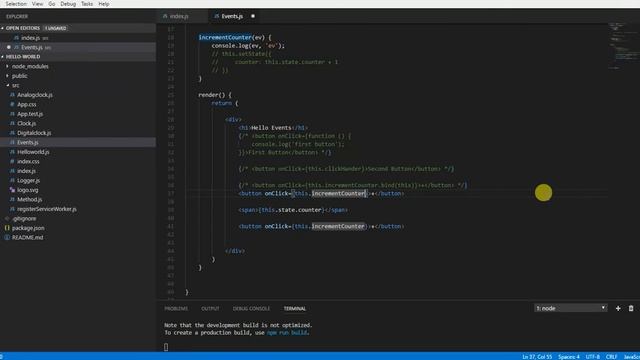This screenshot has width=640, height=360.
Task: Open App.css file
Action: click(27, 104)
